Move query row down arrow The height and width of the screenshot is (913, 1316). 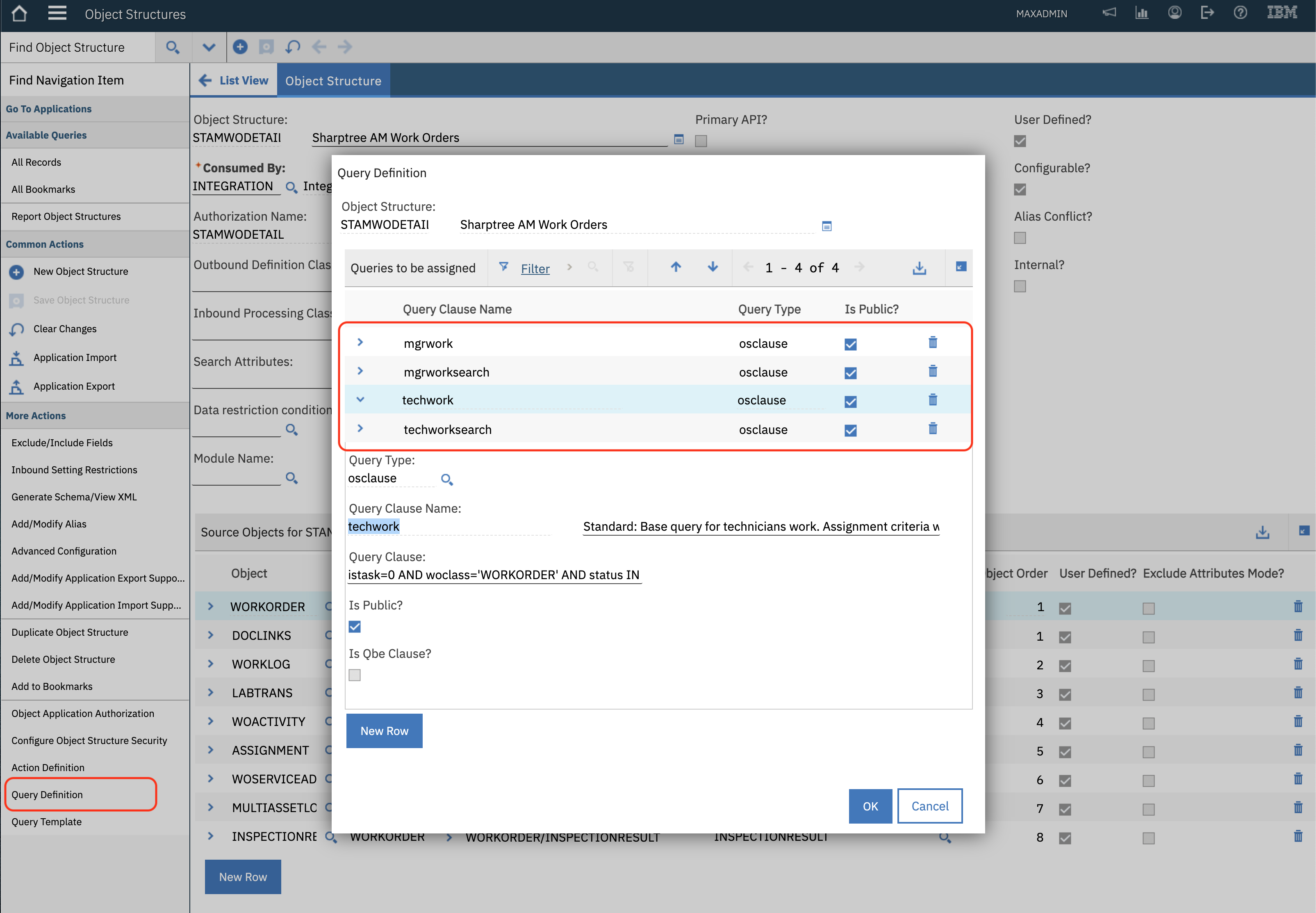712,267
